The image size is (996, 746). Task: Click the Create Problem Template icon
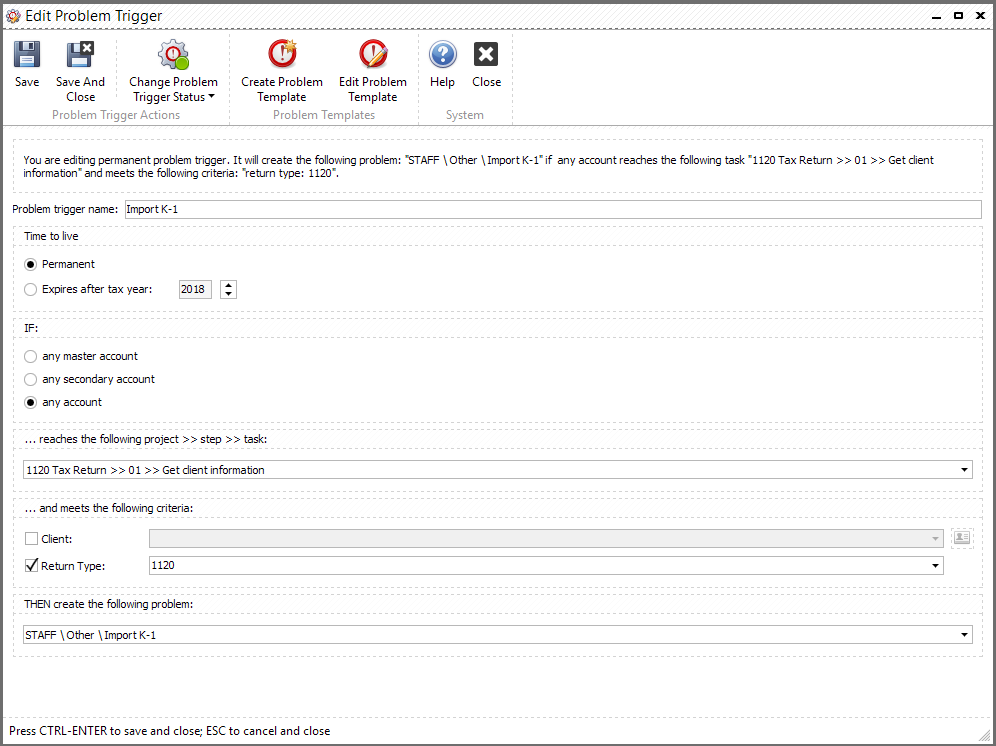[x=282, y=54]
